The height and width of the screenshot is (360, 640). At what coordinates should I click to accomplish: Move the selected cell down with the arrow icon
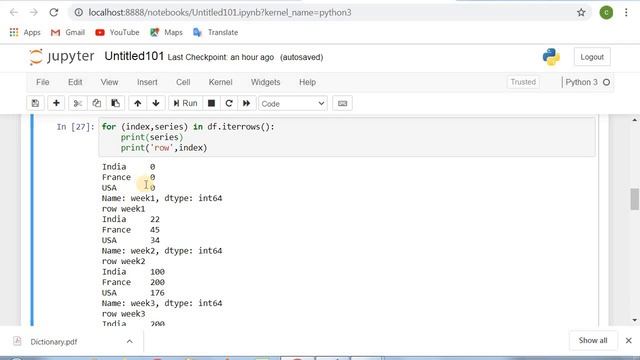point(156,103)
